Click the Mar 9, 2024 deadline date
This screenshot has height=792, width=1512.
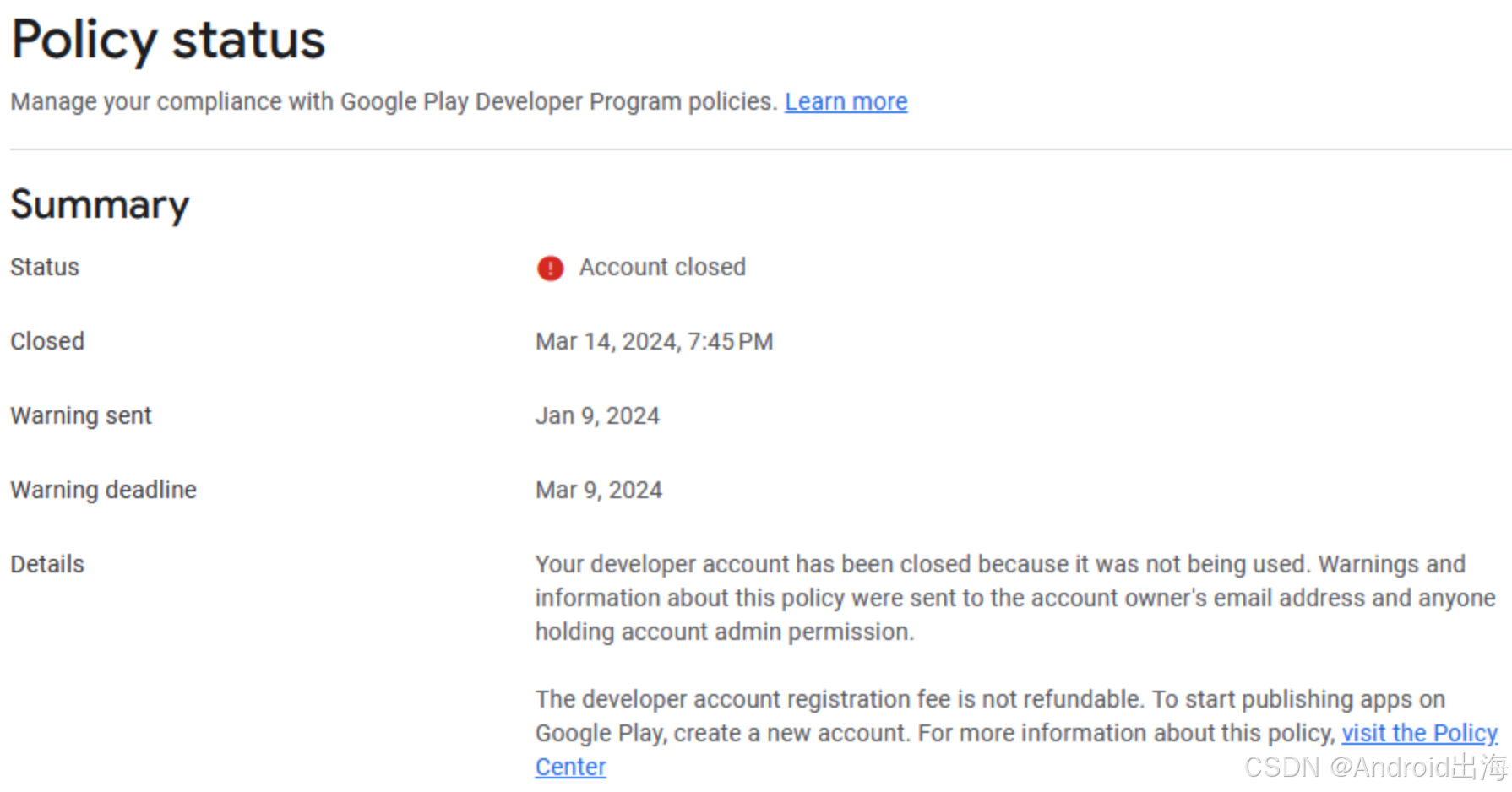click(x=599, y=490)
